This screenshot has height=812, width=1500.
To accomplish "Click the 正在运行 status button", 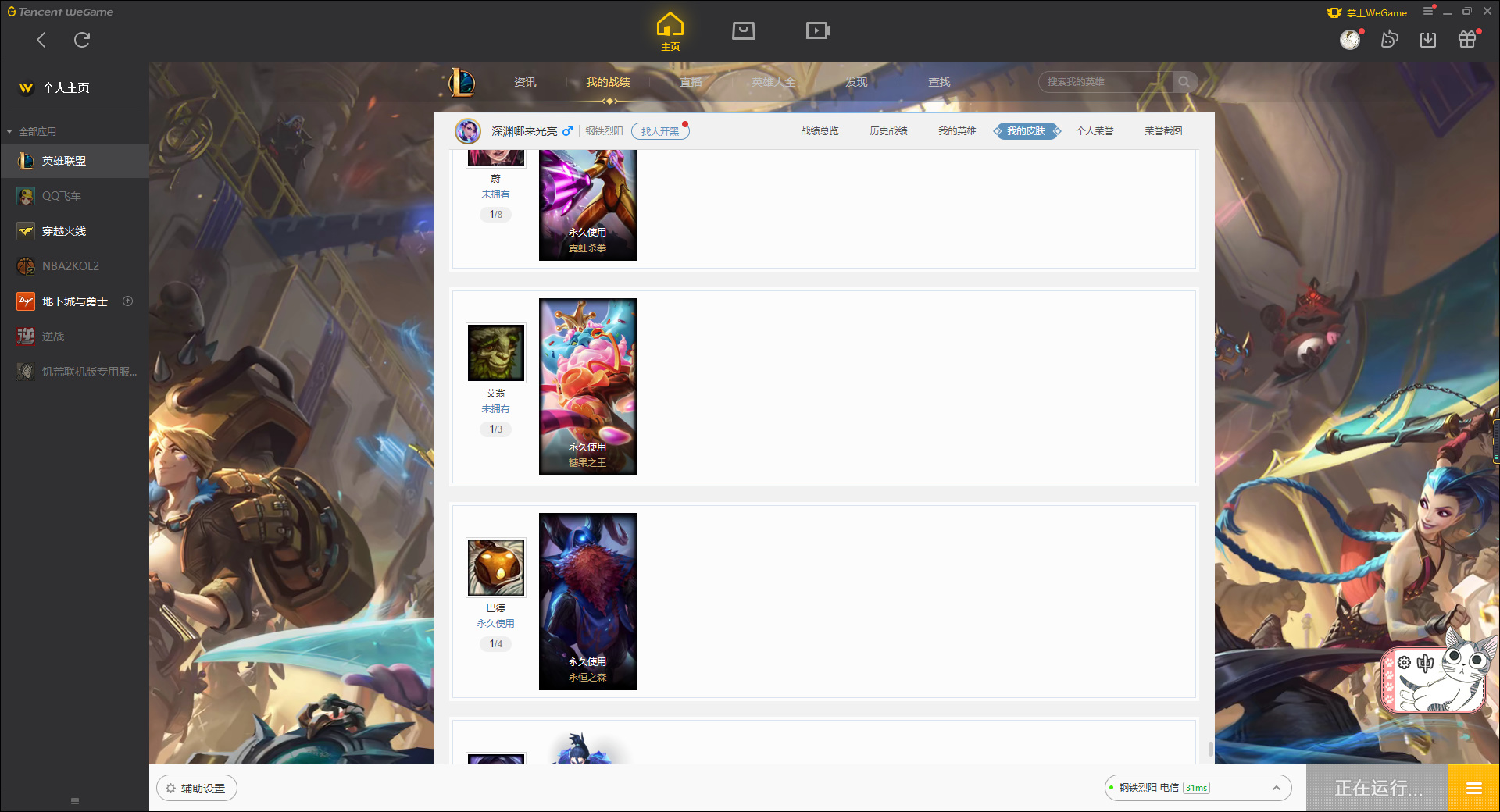I will 1378,789.
